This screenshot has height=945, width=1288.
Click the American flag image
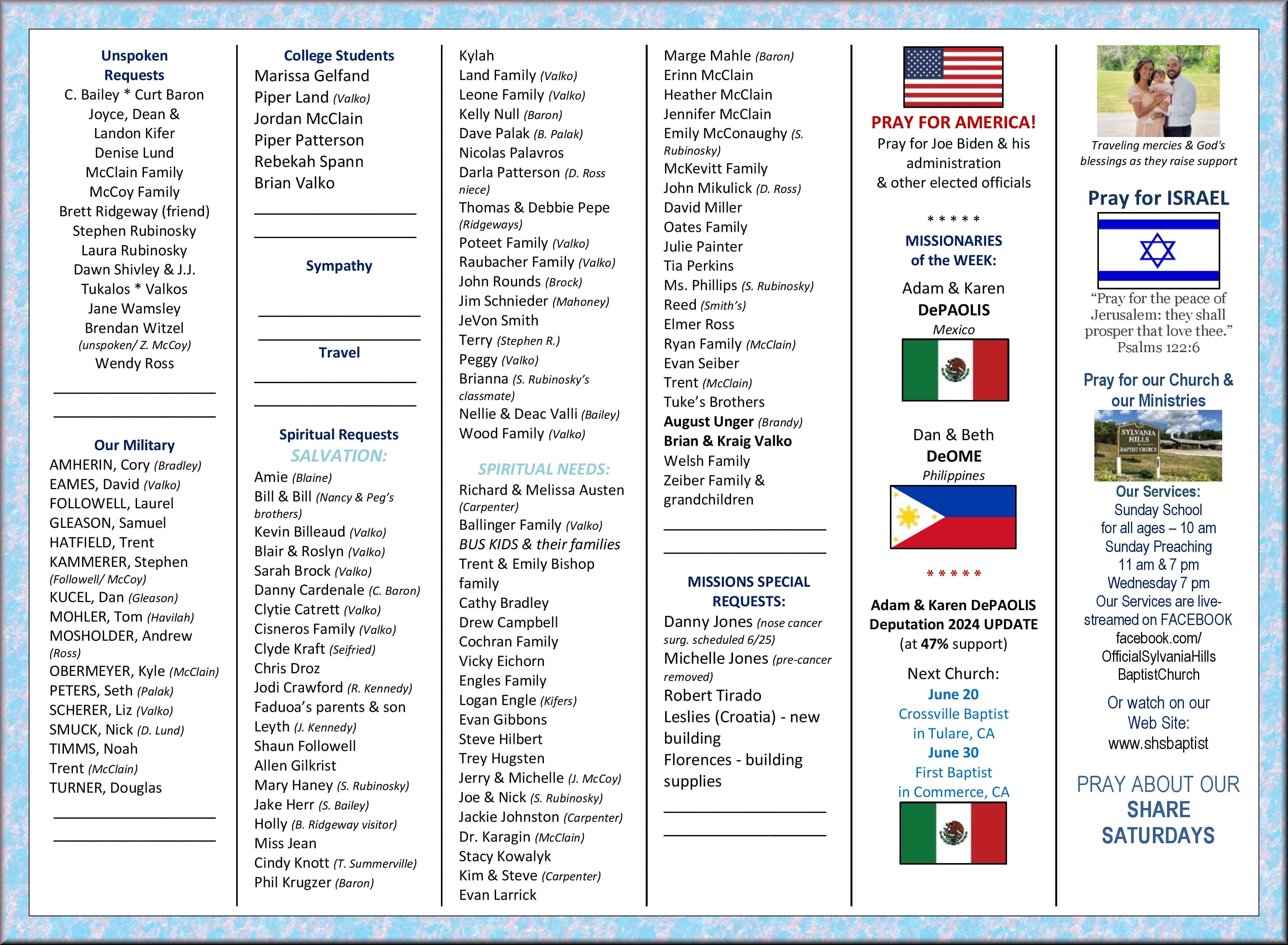pyautogui.click(x=953, y=77)
